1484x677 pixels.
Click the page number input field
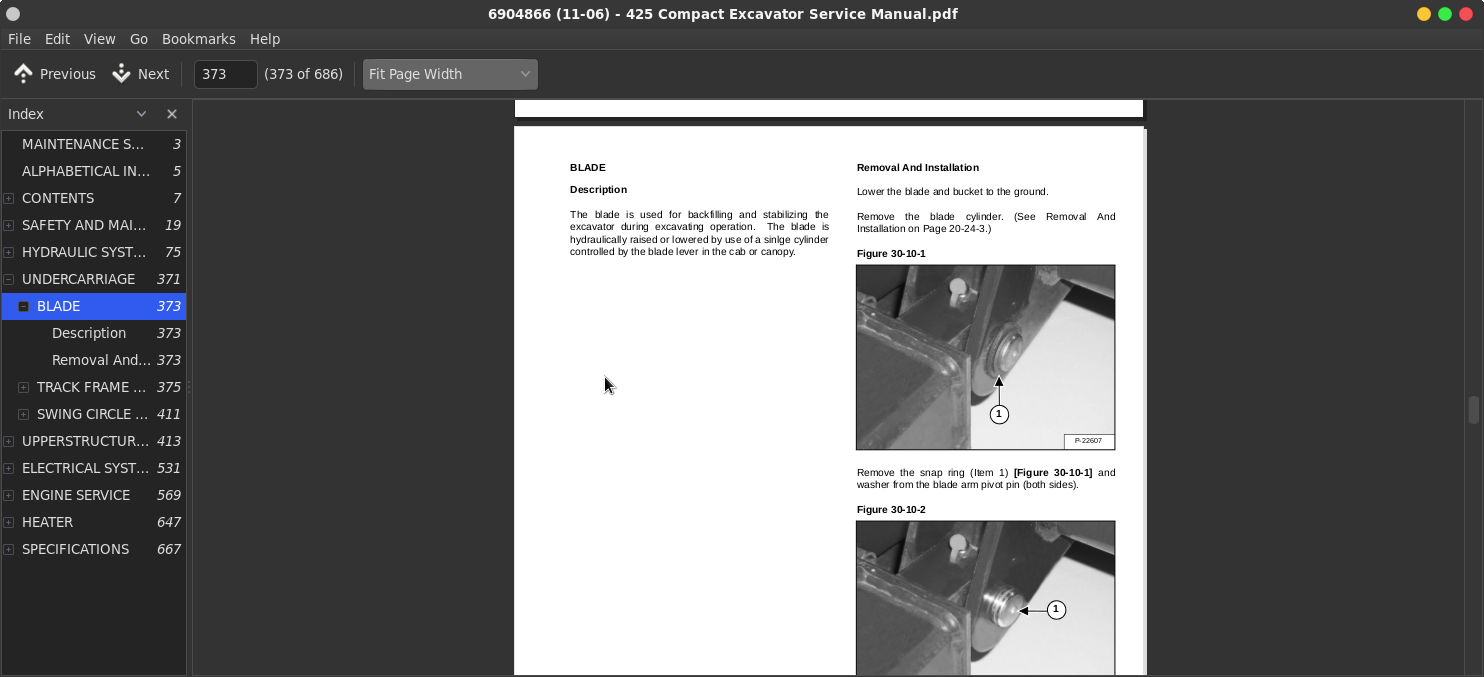coord(225,74)
